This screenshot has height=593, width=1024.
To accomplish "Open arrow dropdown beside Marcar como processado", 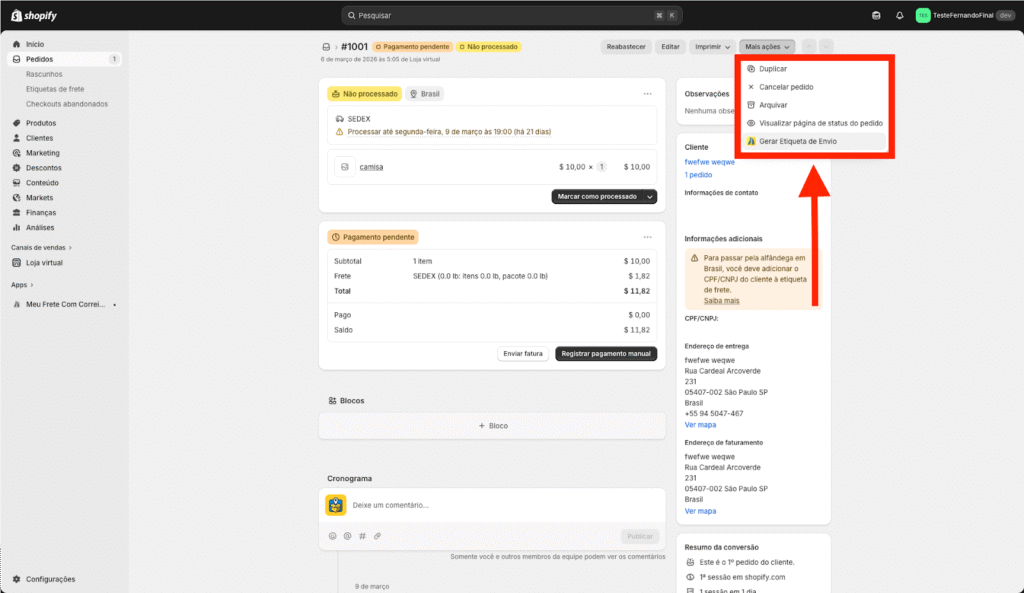I will 650,197.
